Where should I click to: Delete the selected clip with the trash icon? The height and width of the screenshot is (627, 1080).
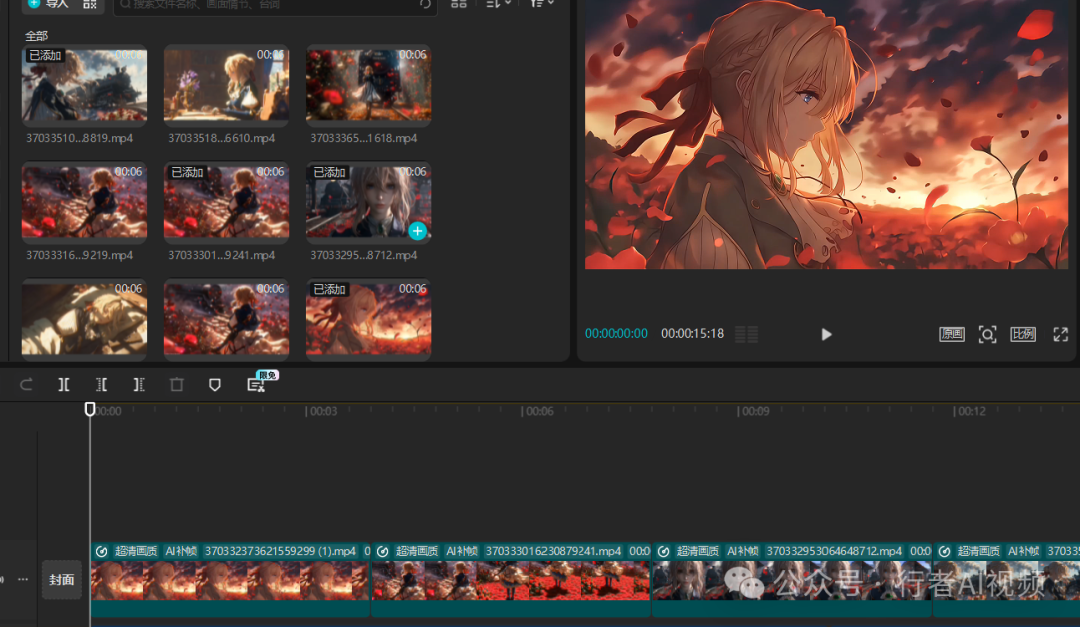tap(176, 384)
